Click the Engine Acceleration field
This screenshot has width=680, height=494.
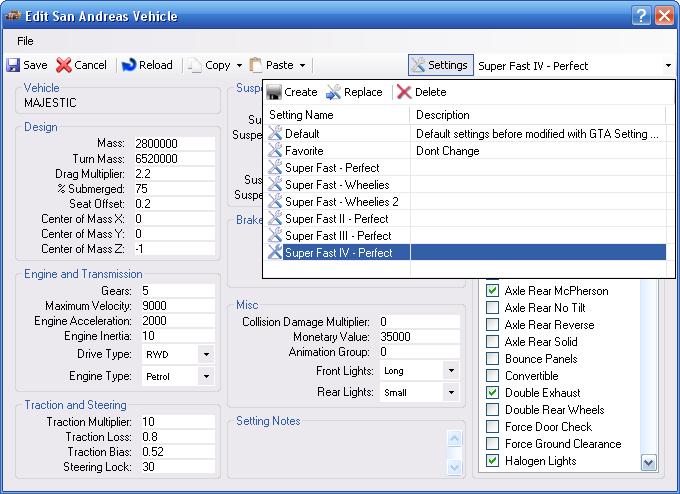[x=177, y=321]
